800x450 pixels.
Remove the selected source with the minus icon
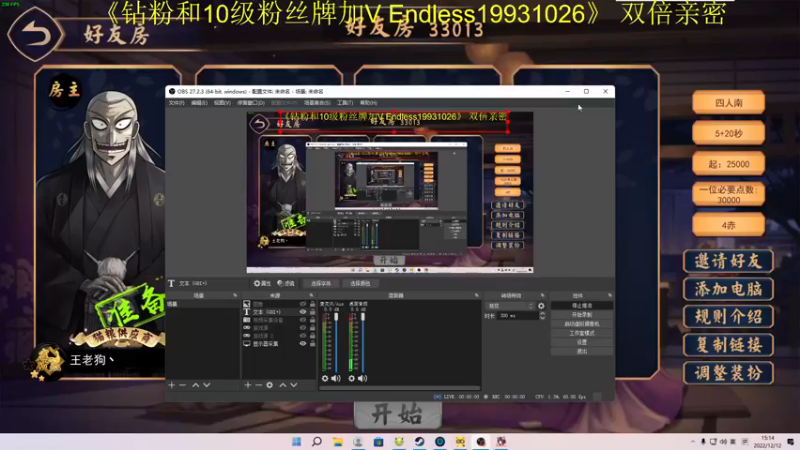tap(259, 385)
